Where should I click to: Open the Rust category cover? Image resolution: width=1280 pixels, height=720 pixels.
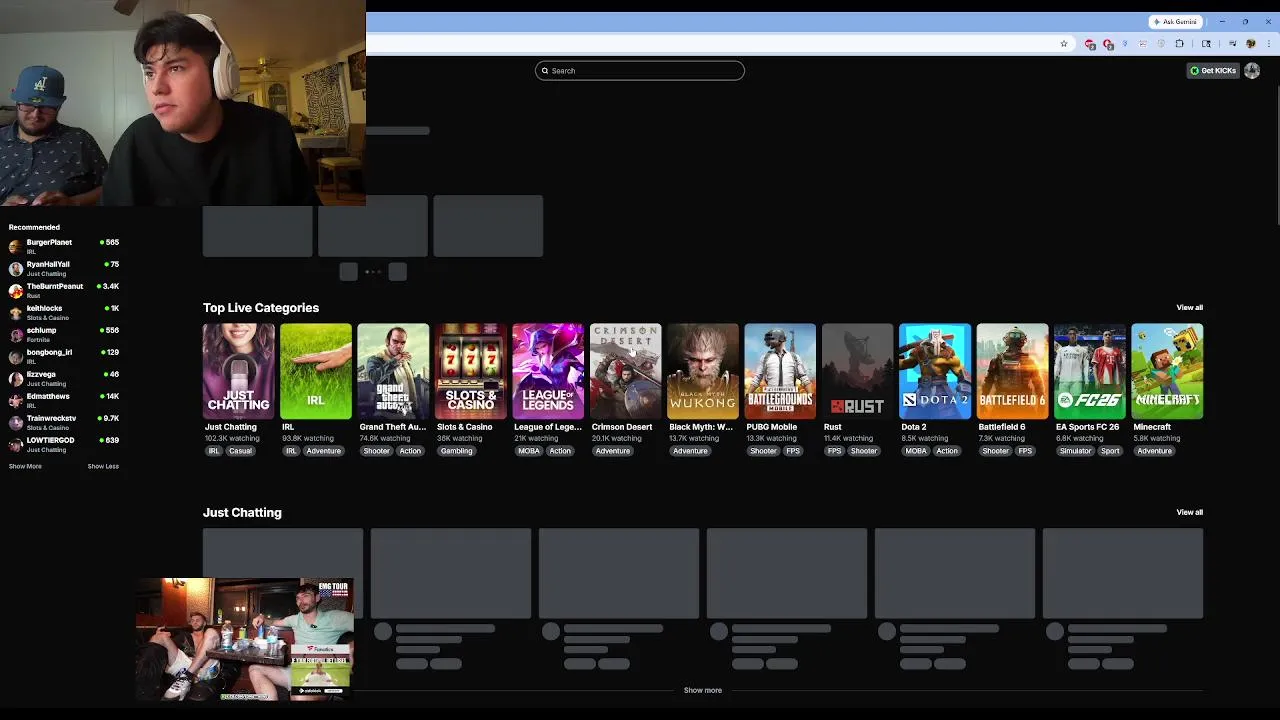858,371
